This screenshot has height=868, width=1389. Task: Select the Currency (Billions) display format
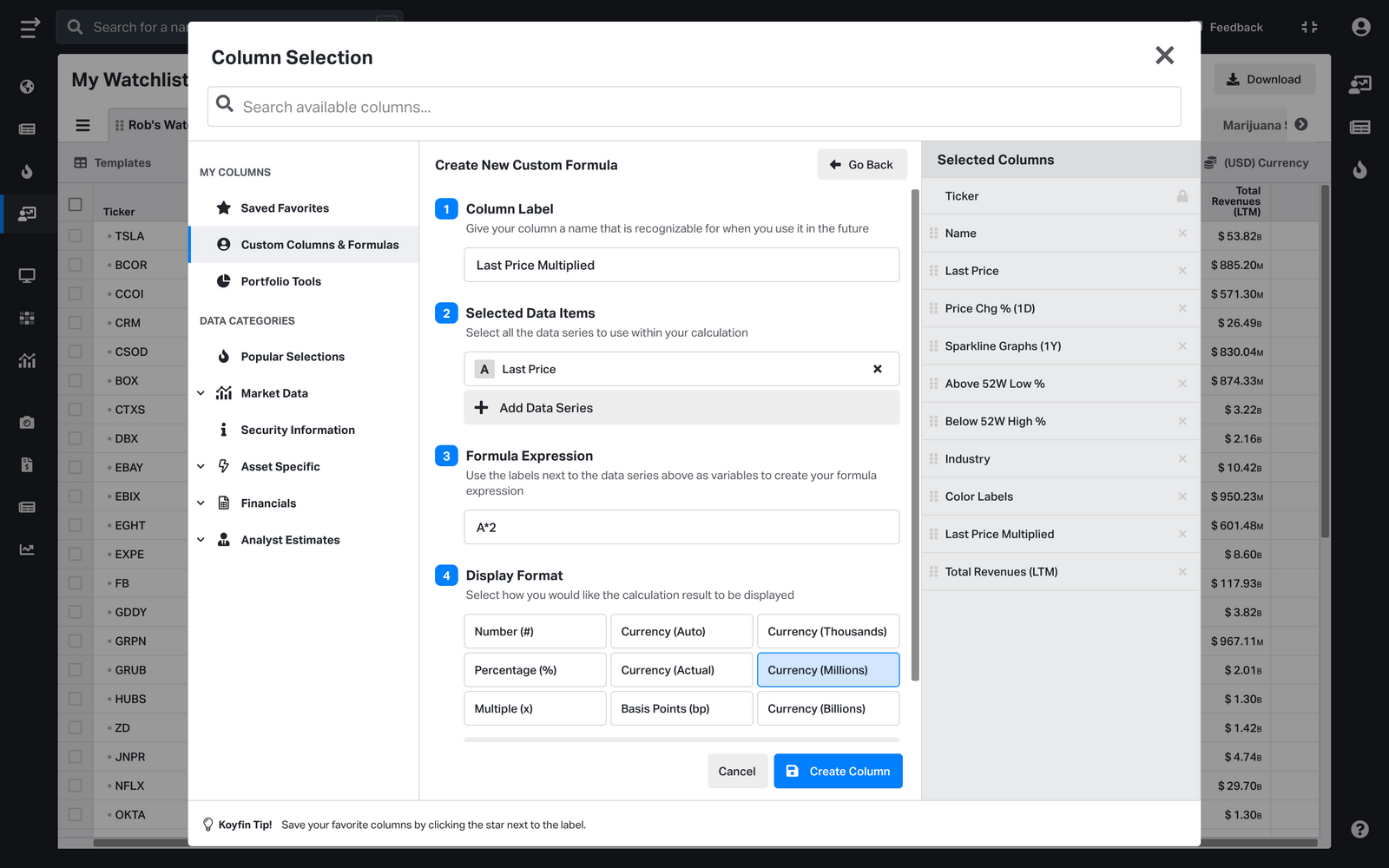827,708
